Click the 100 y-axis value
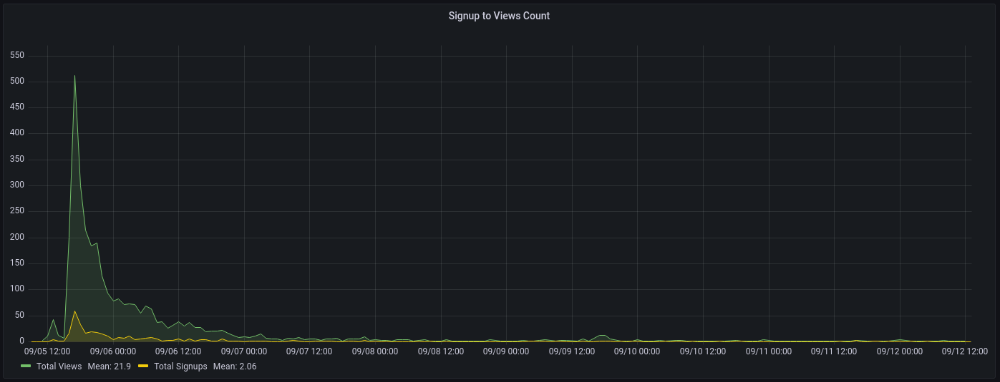The height and width of the screenshot is (382, 1000). 18,290
